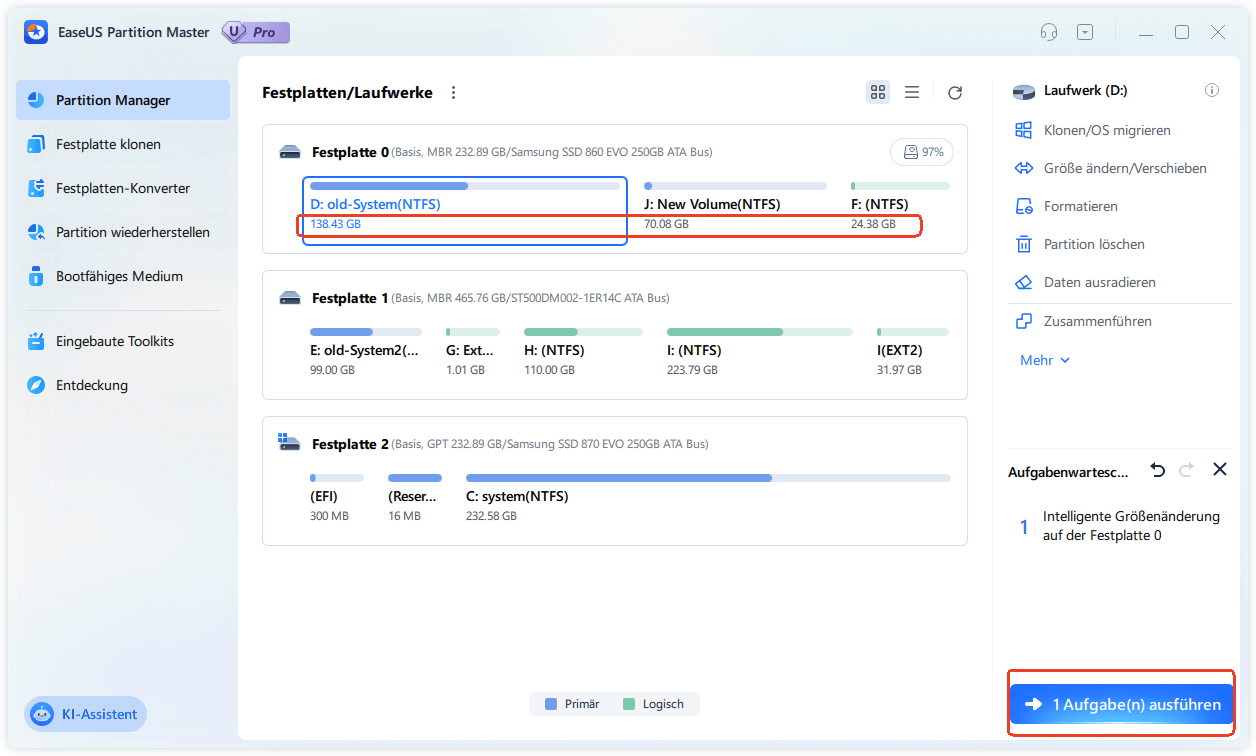This screenshot has height=756, width=1256.
Task: Click 1 Aufgabe(n) ausführen button
Action: tap(1121, 705)
